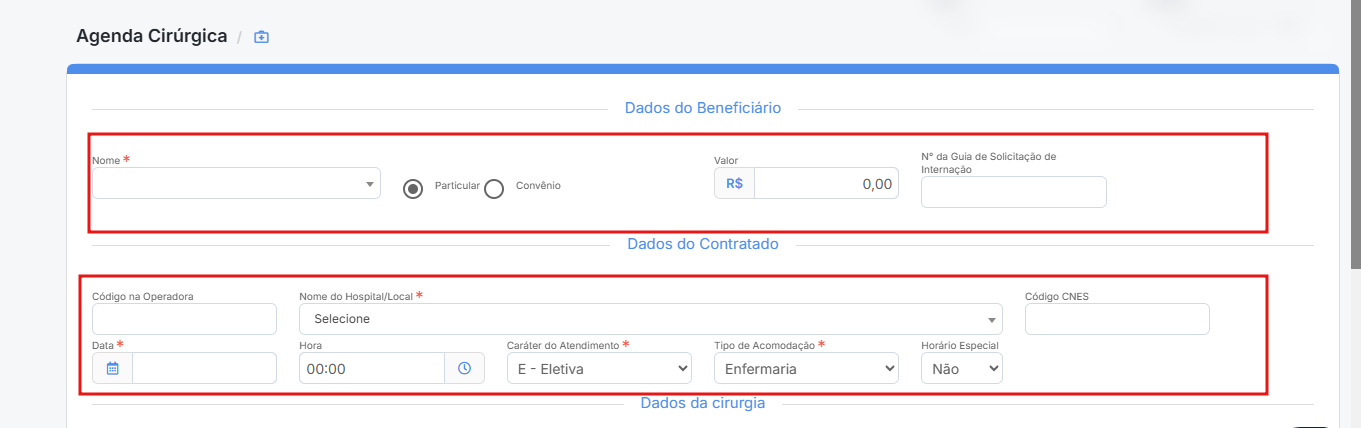Open the calendar icon in Data field
The height and width of the screenshot is (428, 1361).
coord(112,368)
